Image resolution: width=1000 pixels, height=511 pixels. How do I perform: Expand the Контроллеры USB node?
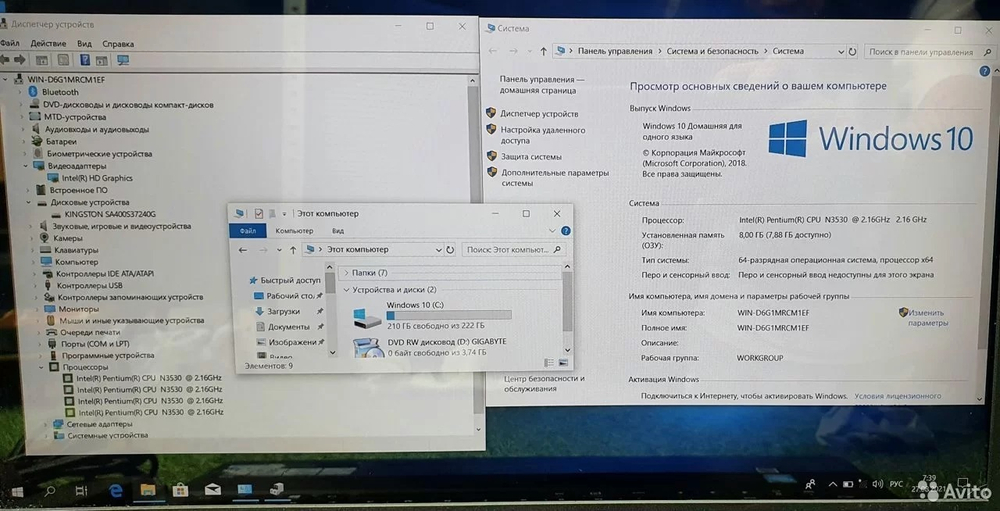(x=36, y=285)
